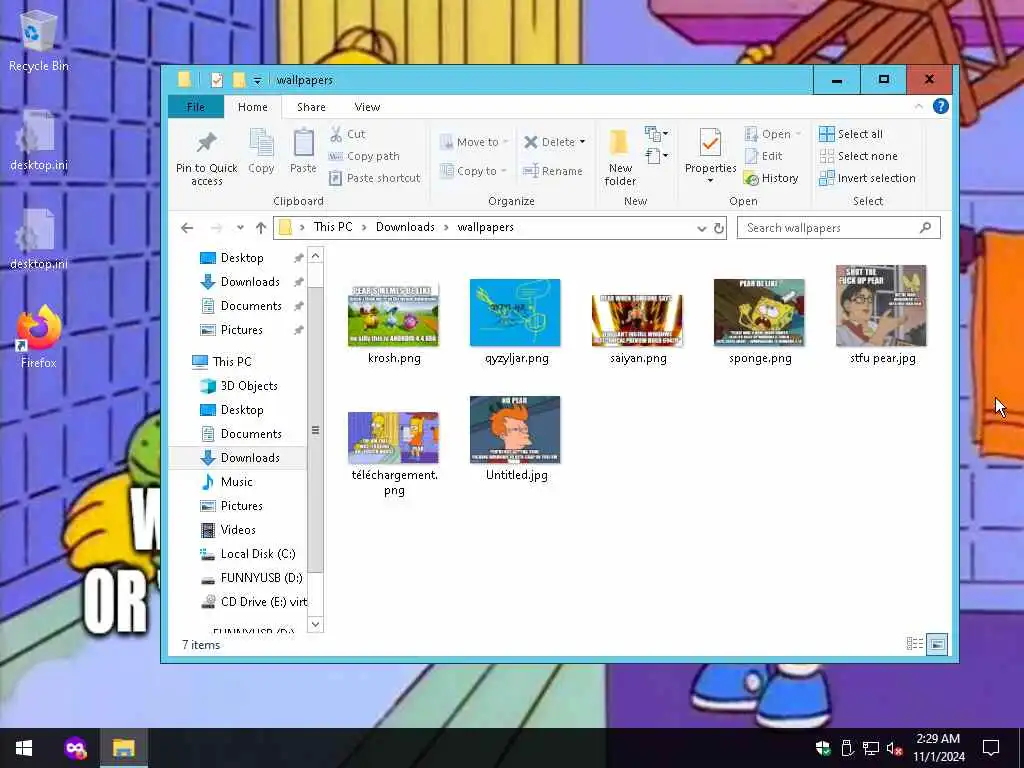The image size is (1024, 768).
Task: Switch to the Share tab
Action: coord(311,107)
